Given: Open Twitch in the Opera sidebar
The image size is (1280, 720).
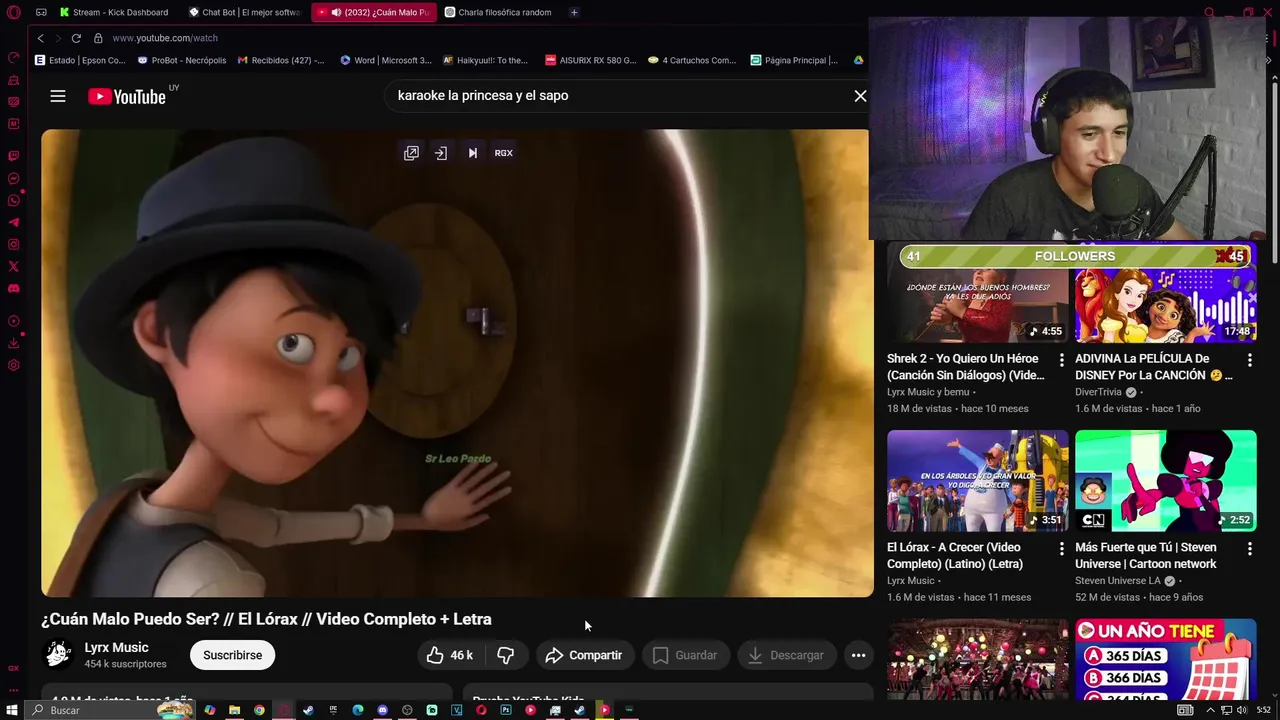Looking at the screenshot, I should pos(13,156).
